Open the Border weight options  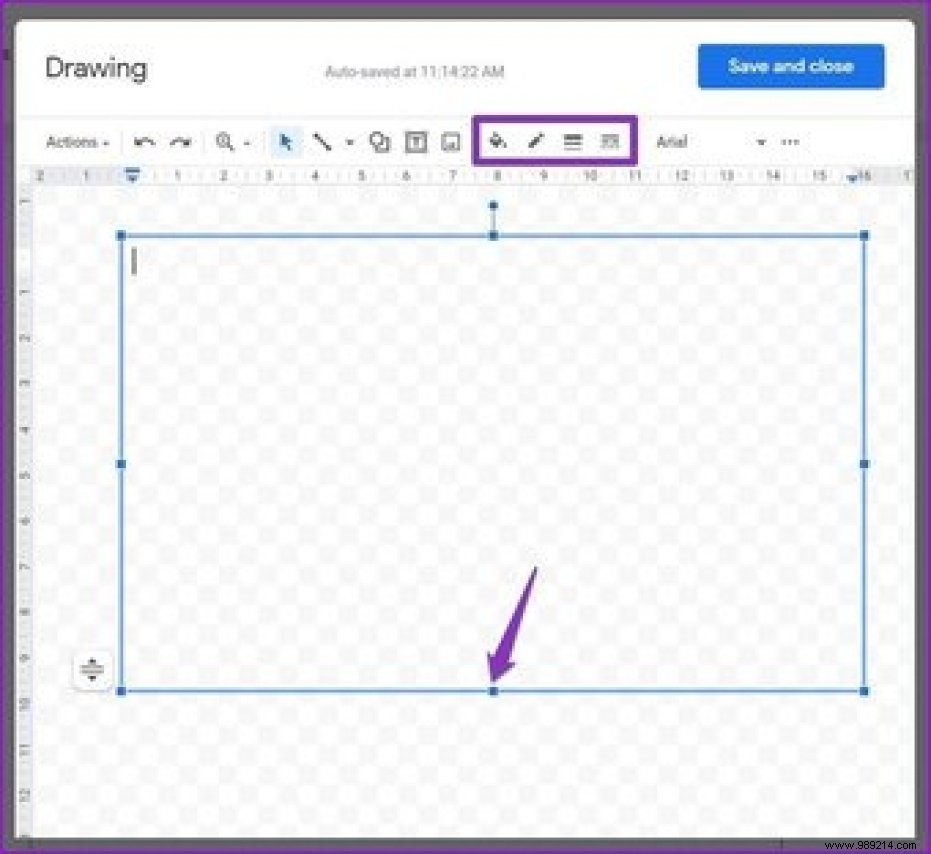(x=572, y=142)
